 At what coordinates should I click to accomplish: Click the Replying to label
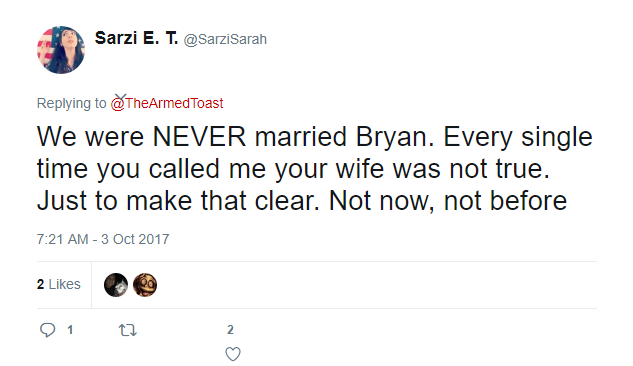click(x=71, y=103)
